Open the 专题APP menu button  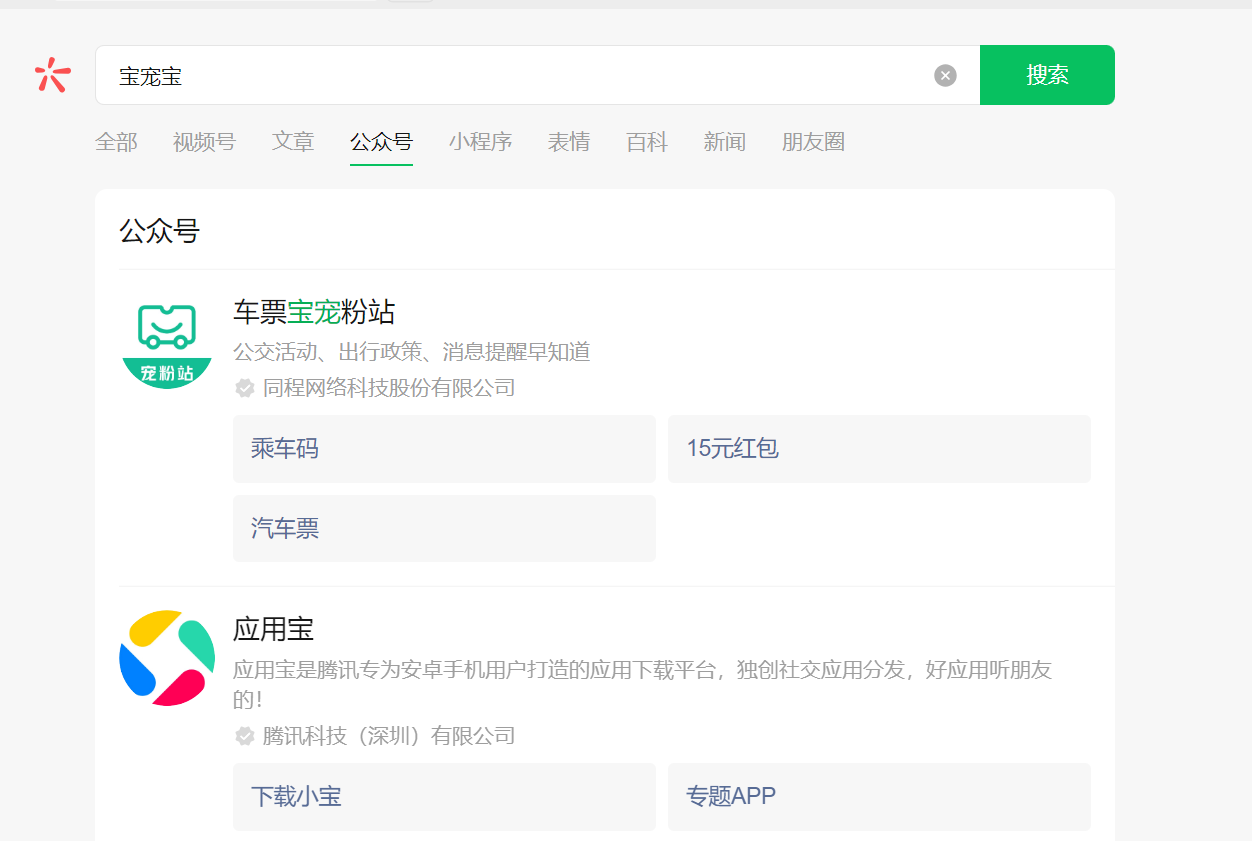click(x=879, y=797)
